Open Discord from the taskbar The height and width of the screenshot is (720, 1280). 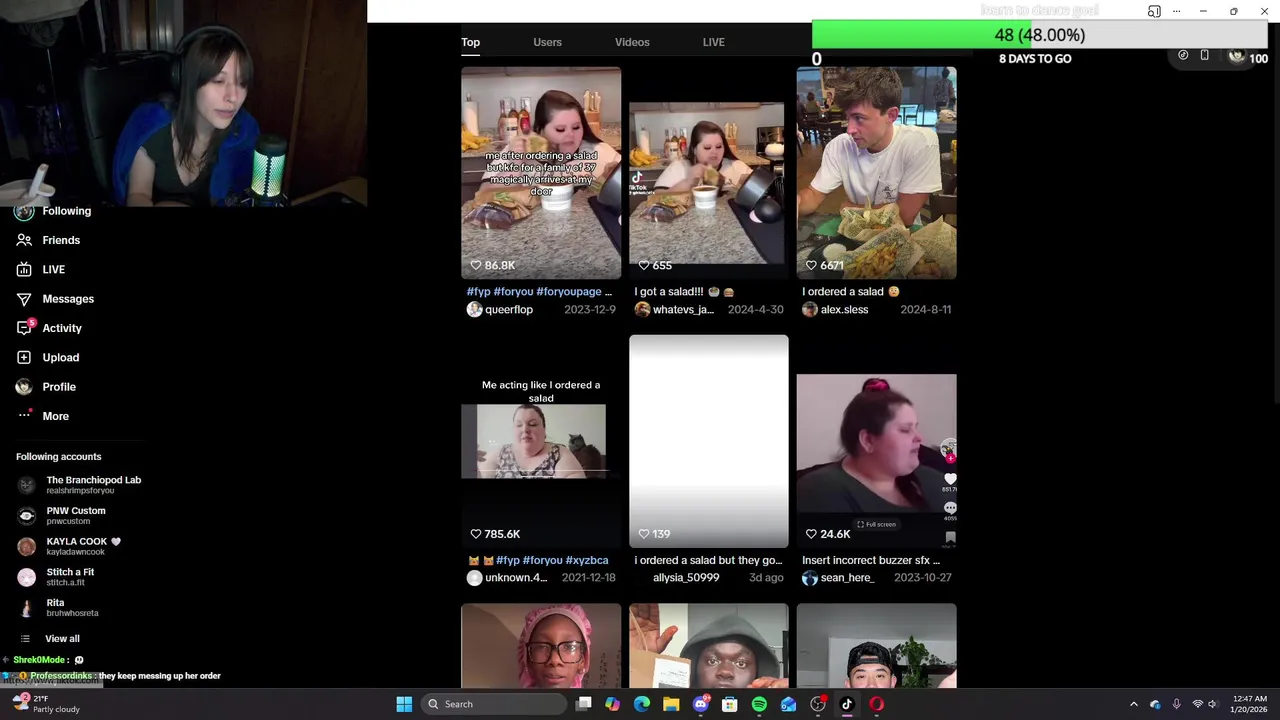701,704
